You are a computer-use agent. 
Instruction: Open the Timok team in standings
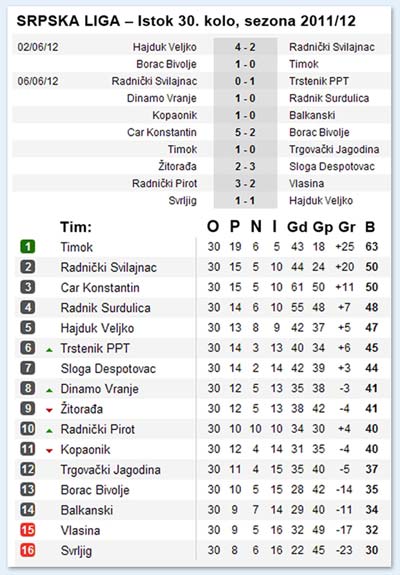pyautogui.click(x=76, y=247)
